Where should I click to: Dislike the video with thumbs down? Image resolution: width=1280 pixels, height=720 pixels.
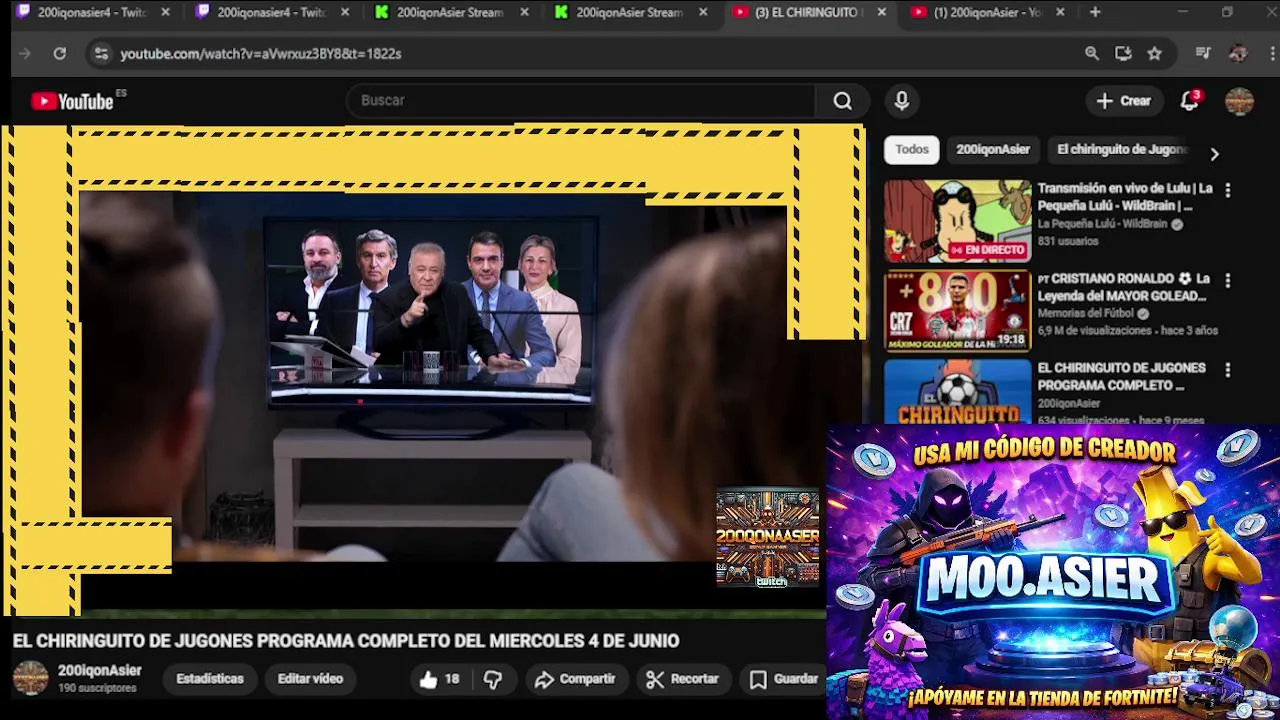[493, 679]
